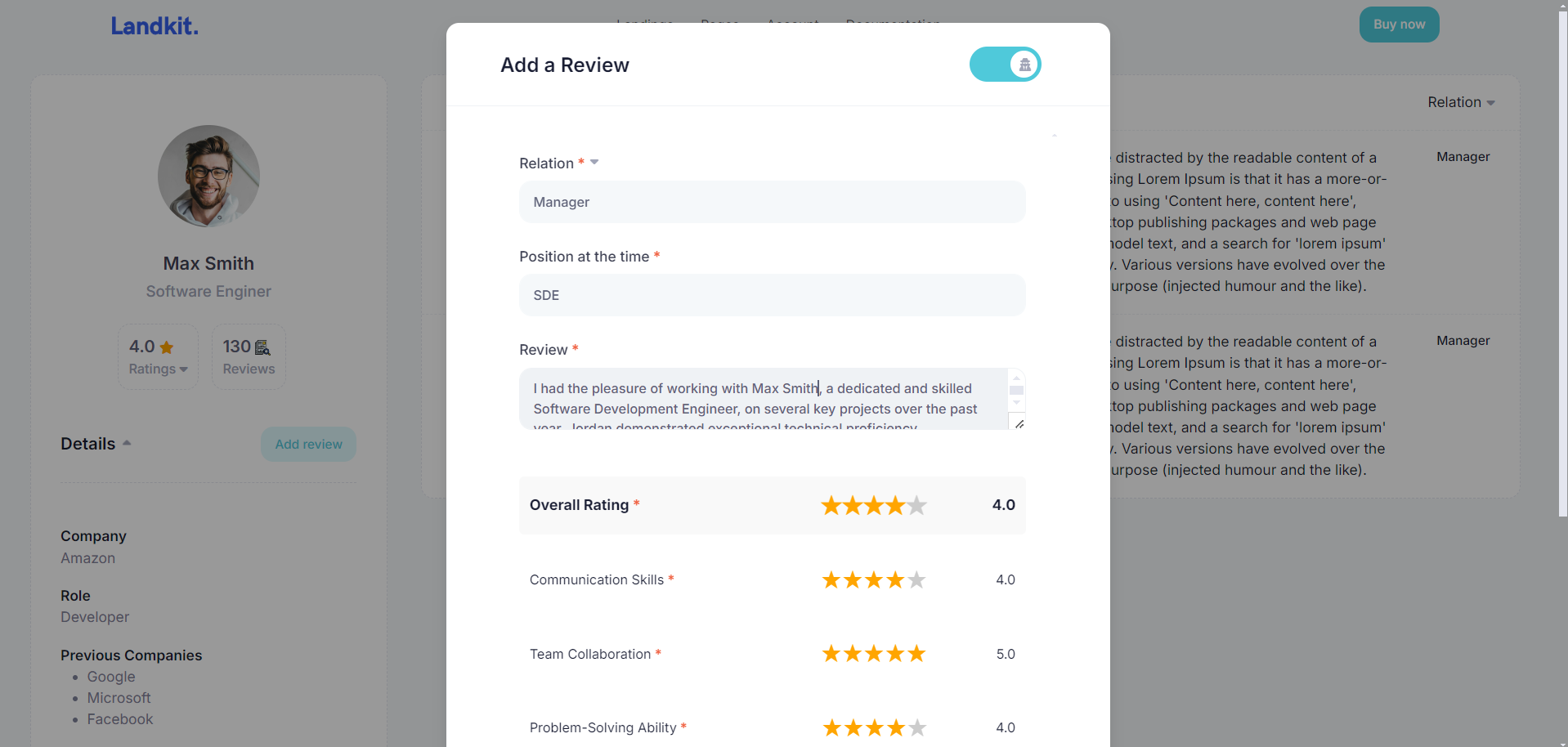The width and height of the screenshot is (1568, 747).
Task: Click the orange star beside 4.0 rating
Action: pyautogui.click(x=167, y=347)
